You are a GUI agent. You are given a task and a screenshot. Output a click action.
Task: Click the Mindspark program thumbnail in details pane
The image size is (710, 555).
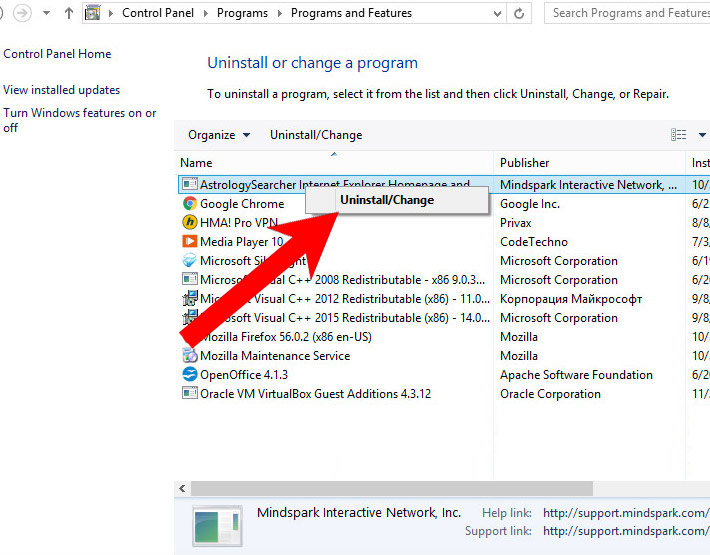[x=217, y=526]
